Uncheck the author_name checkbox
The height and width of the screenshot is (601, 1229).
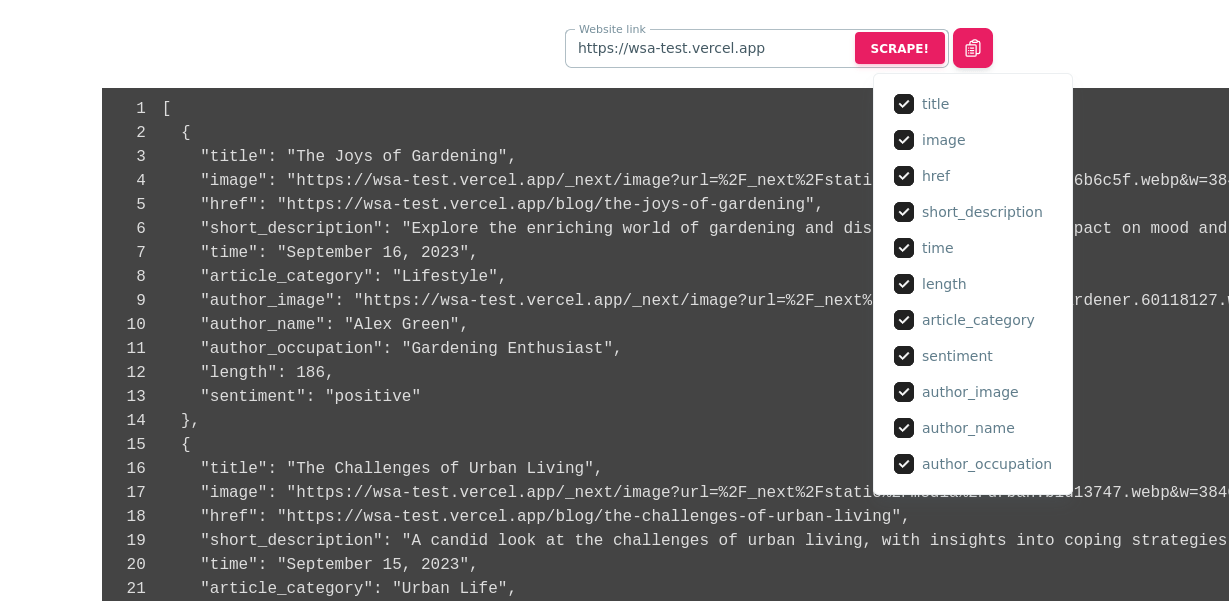pos(904,428)
